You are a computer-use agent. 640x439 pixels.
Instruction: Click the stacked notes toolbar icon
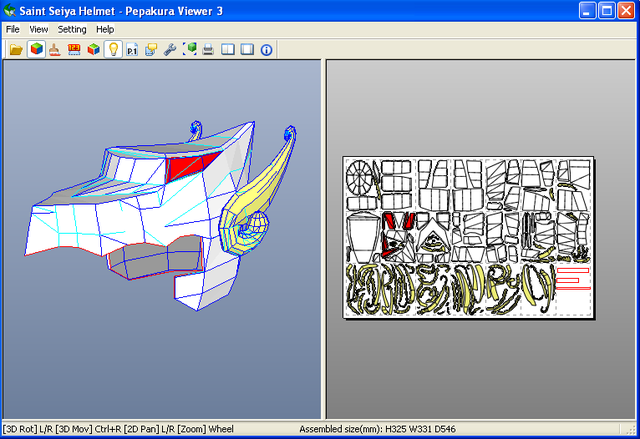(151, 49)
